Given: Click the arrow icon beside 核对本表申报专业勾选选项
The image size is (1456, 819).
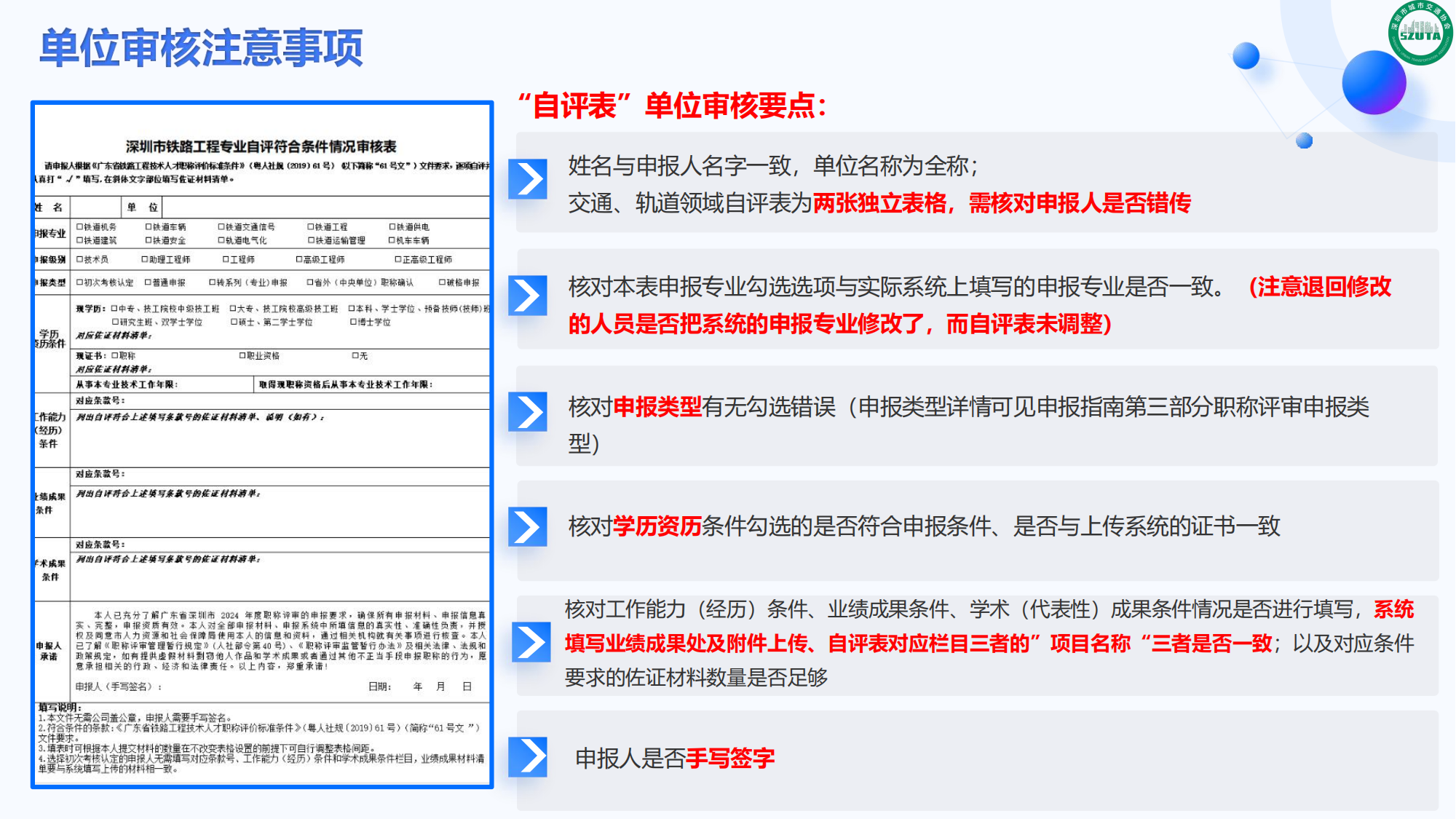Looking at the screenshot, I should tap(528, 295).
